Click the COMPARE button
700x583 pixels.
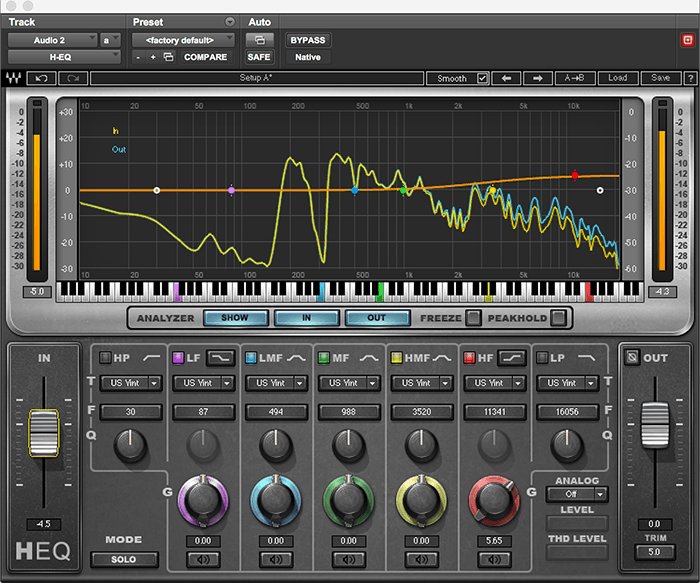[x=205, y=57]
